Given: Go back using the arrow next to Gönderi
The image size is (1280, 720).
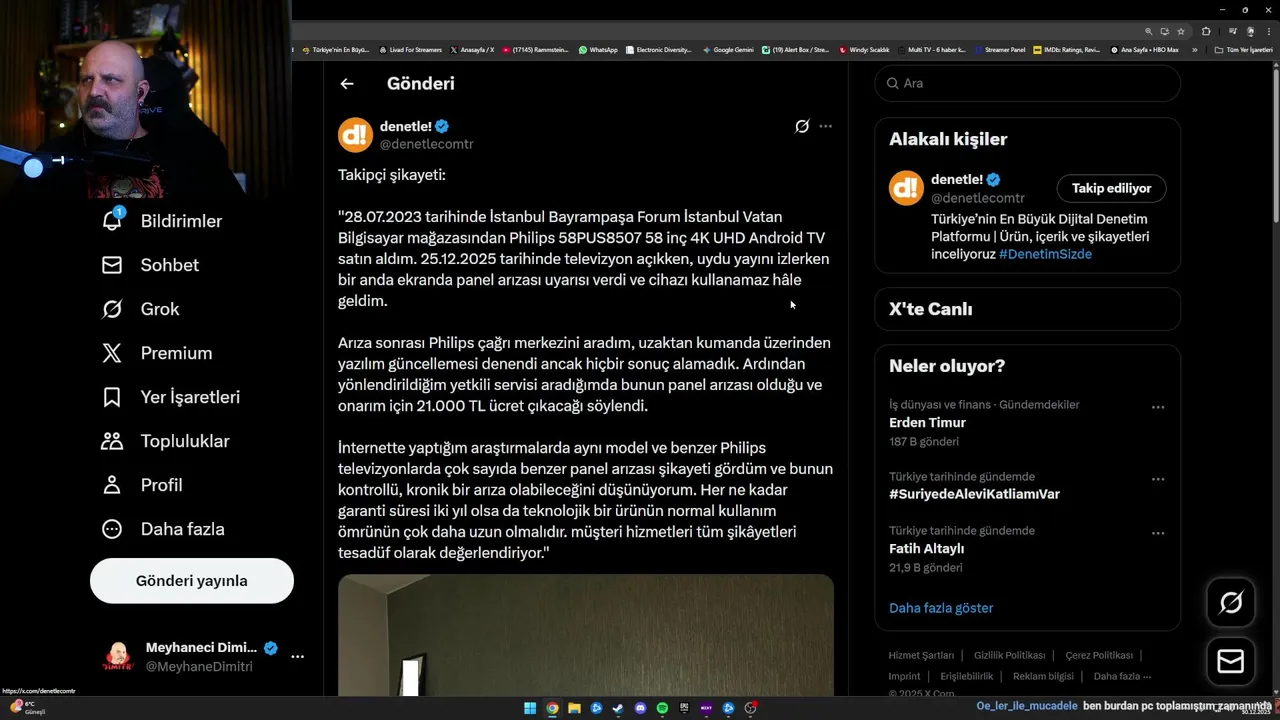Looking at the screenshot, I should (x=347, y=84).
